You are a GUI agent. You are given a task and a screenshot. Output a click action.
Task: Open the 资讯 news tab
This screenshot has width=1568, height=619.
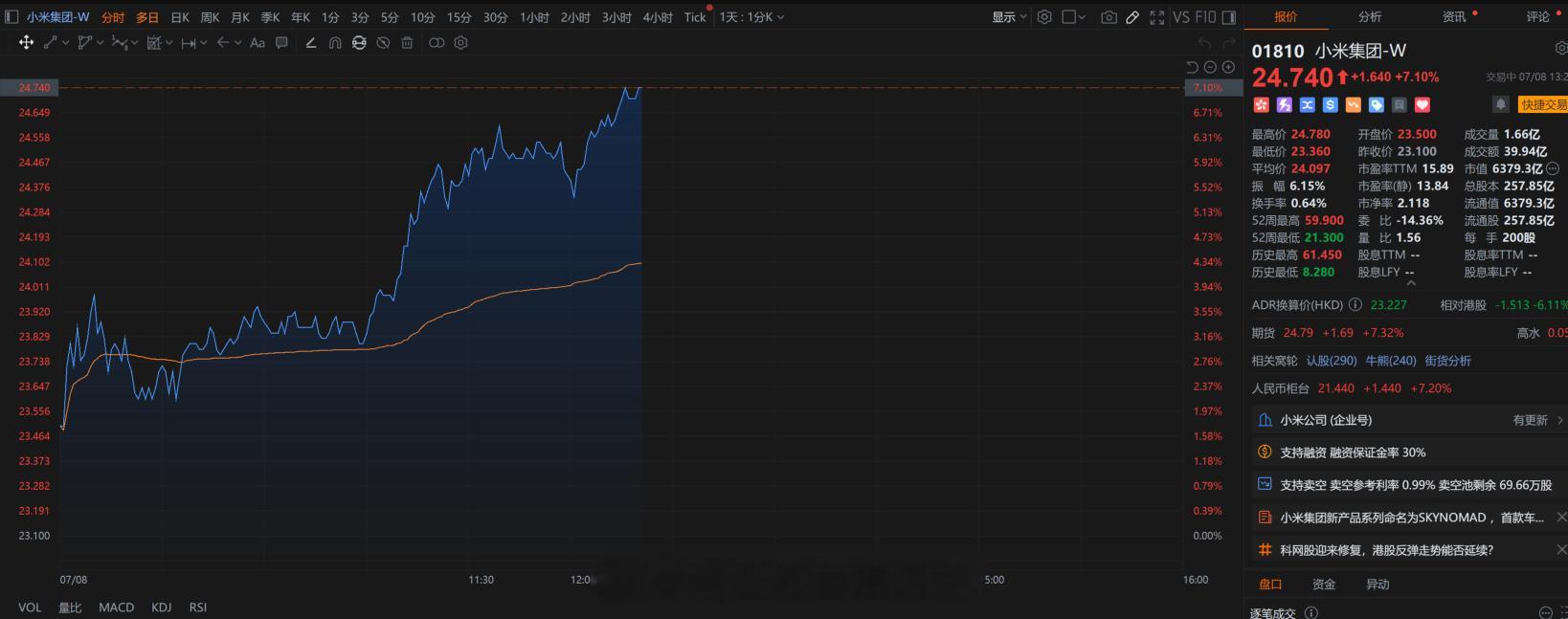[1454, 16]
